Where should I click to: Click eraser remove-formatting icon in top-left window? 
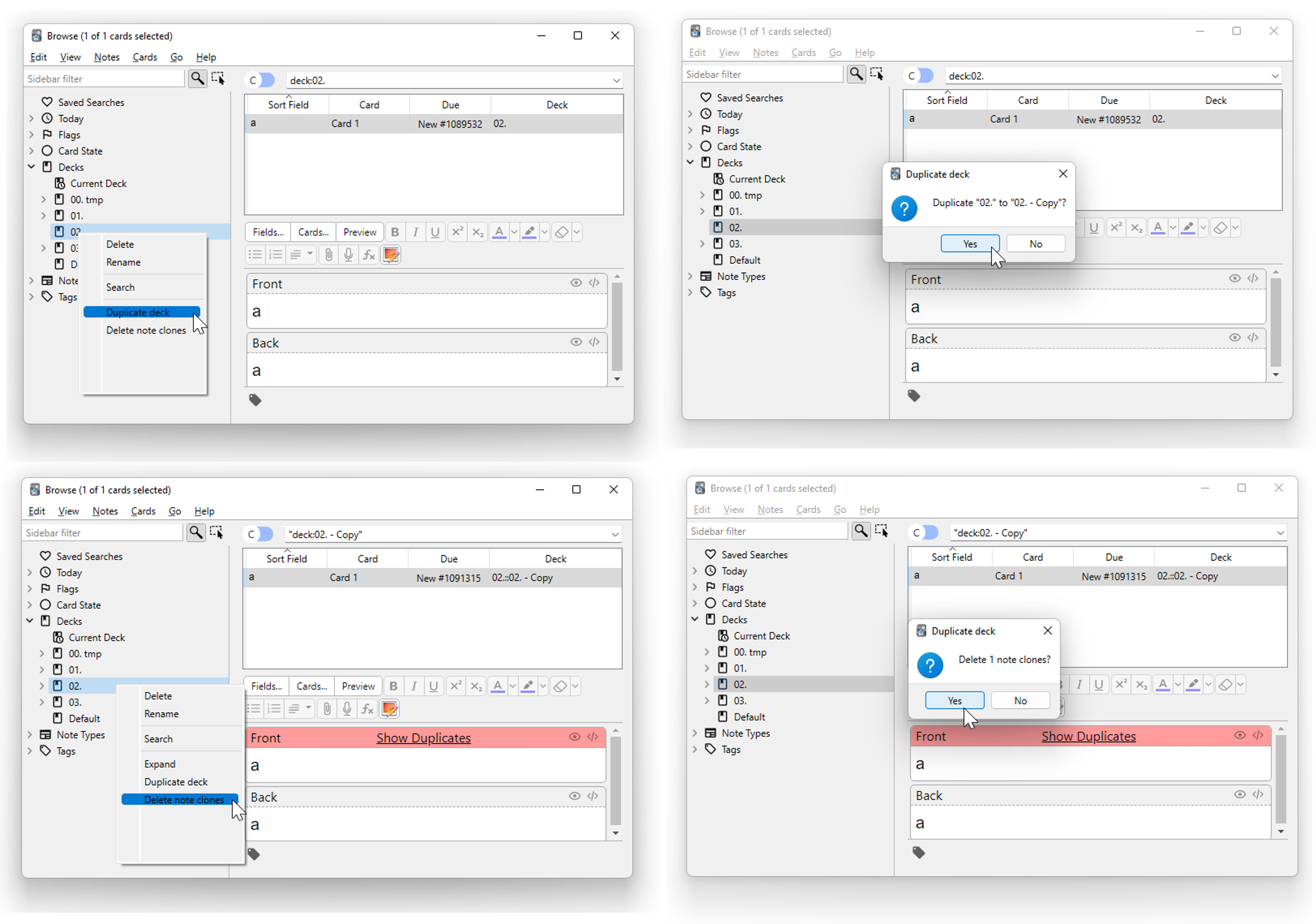tap(562, 232)
